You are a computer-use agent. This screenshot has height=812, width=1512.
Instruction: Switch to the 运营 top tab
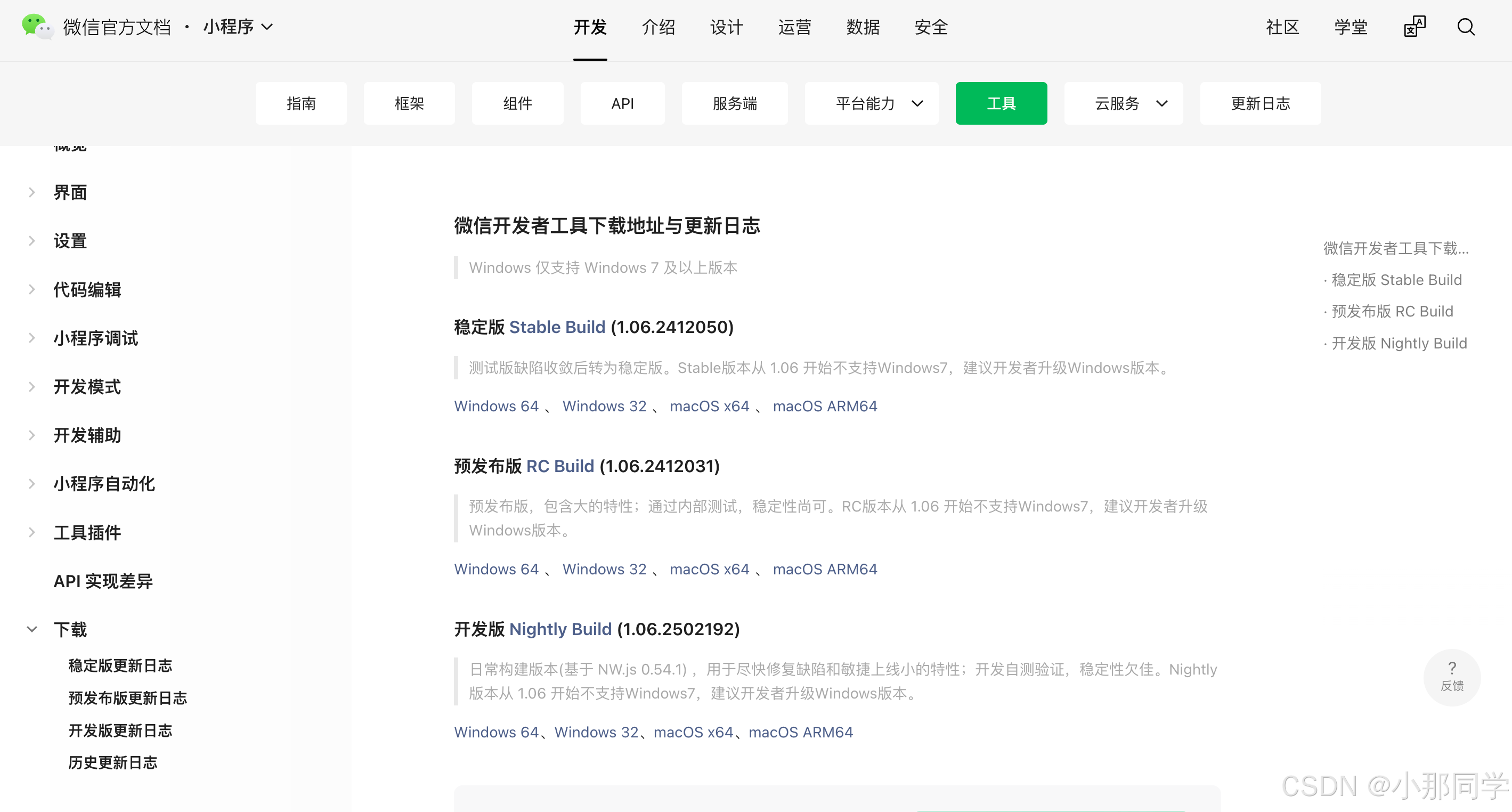pos(794,27)
